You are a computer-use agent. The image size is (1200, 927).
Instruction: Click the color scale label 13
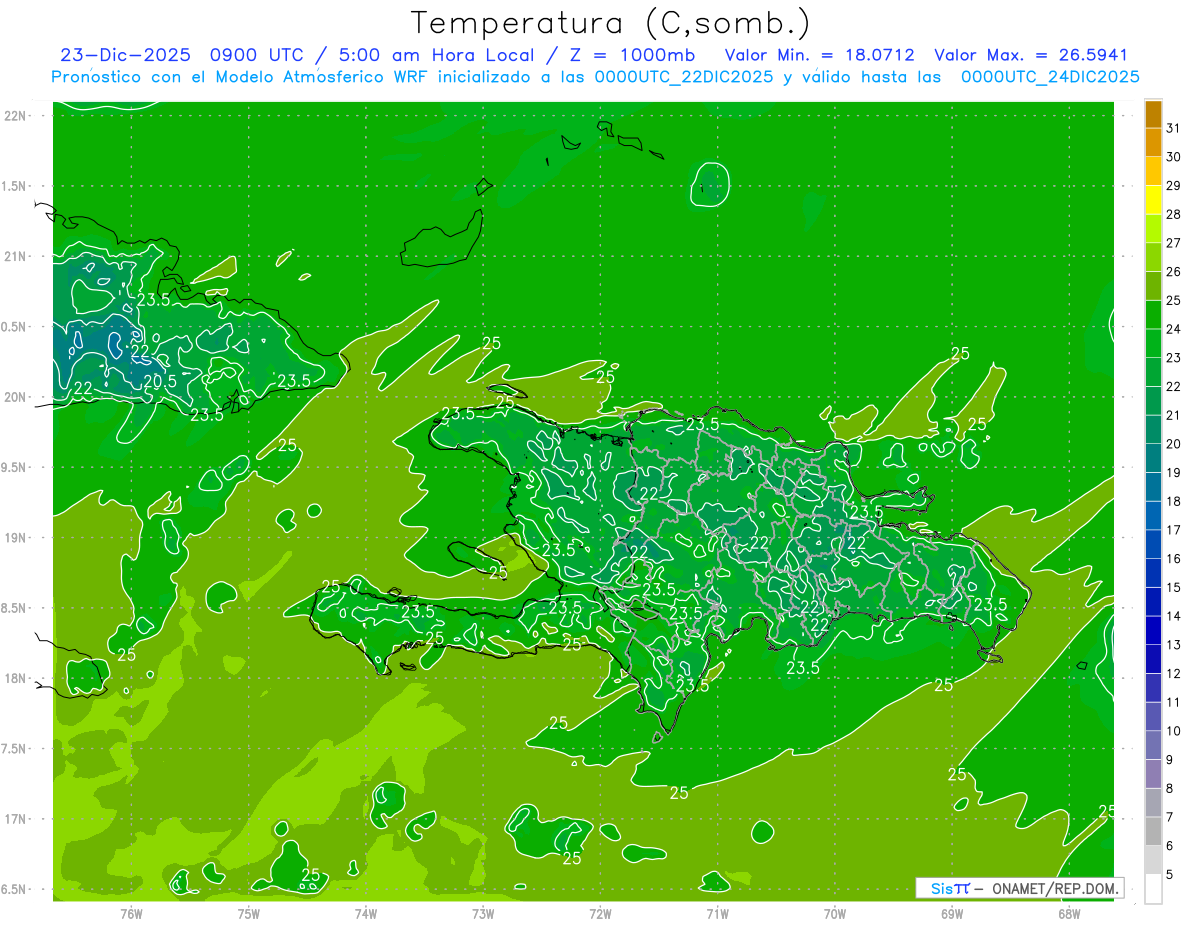(x=1173, y=645)
